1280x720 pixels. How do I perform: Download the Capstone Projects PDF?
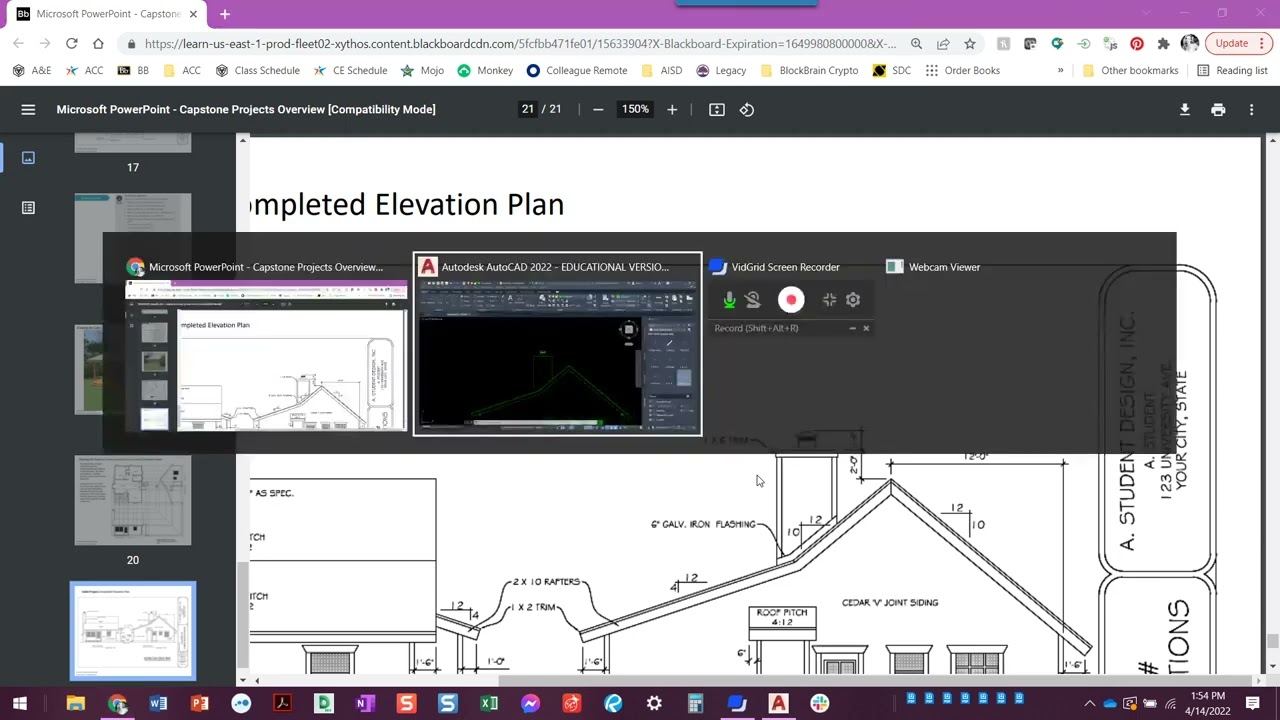click(x=1185, y=110)
